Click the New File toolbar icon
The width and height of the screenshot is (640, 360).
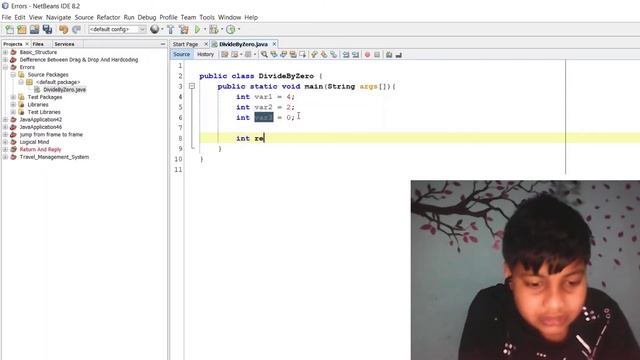point(9,29)
